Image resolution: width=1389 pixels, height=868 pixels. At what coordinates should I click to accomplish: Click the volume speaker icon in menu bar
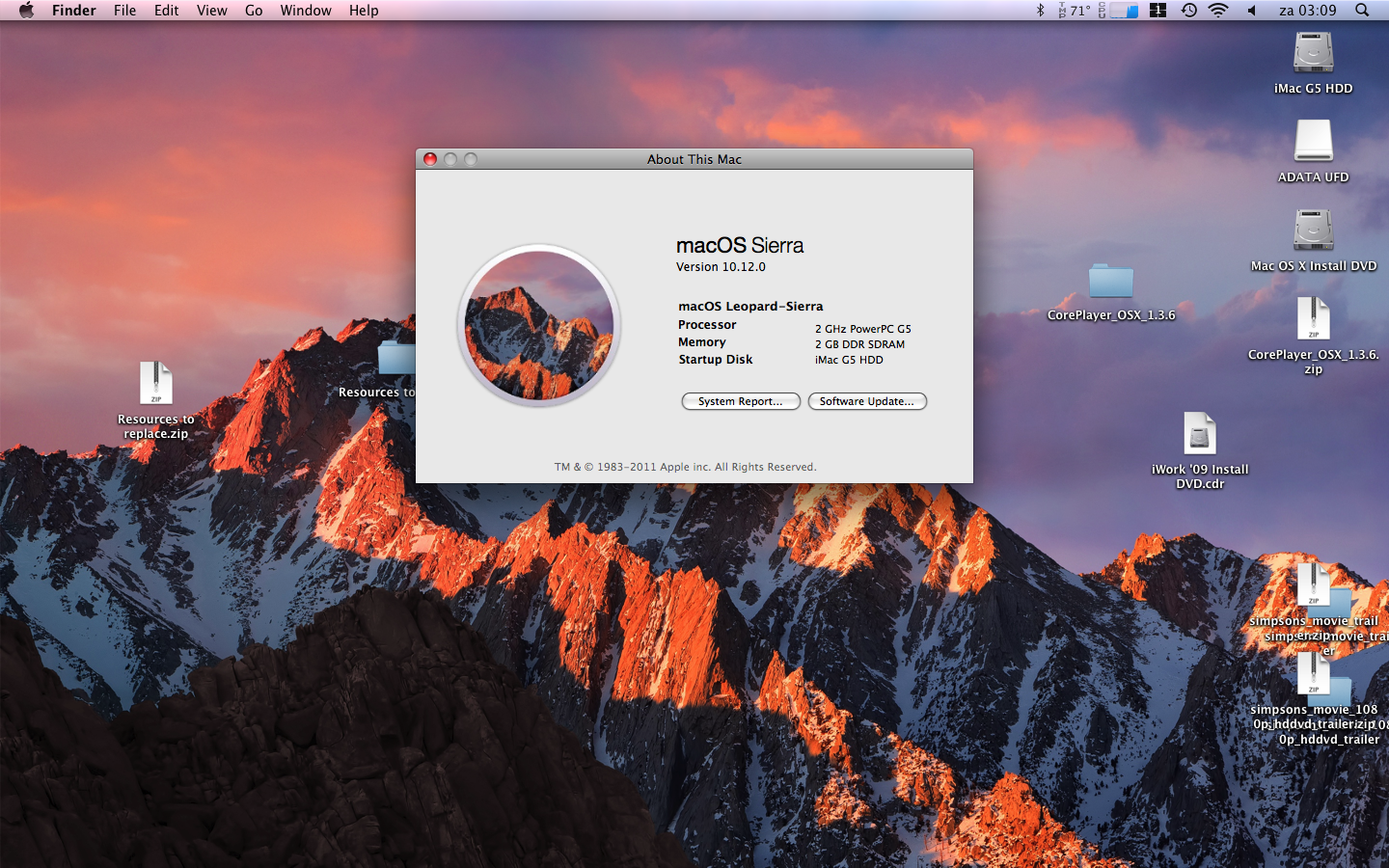tap(1251, 10)
